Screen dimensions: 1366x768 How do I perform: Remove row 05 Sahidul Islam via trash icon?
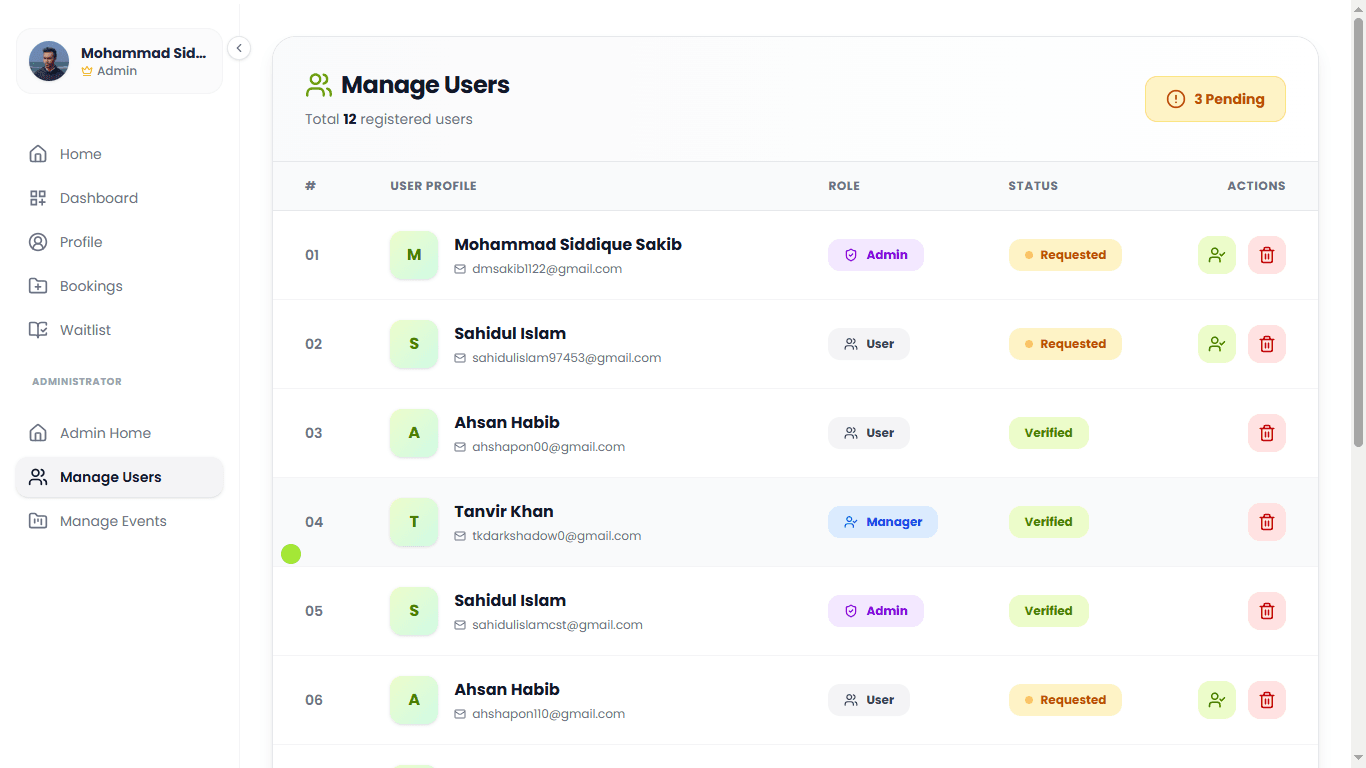pyautogui.click(x=1266, y=611)
